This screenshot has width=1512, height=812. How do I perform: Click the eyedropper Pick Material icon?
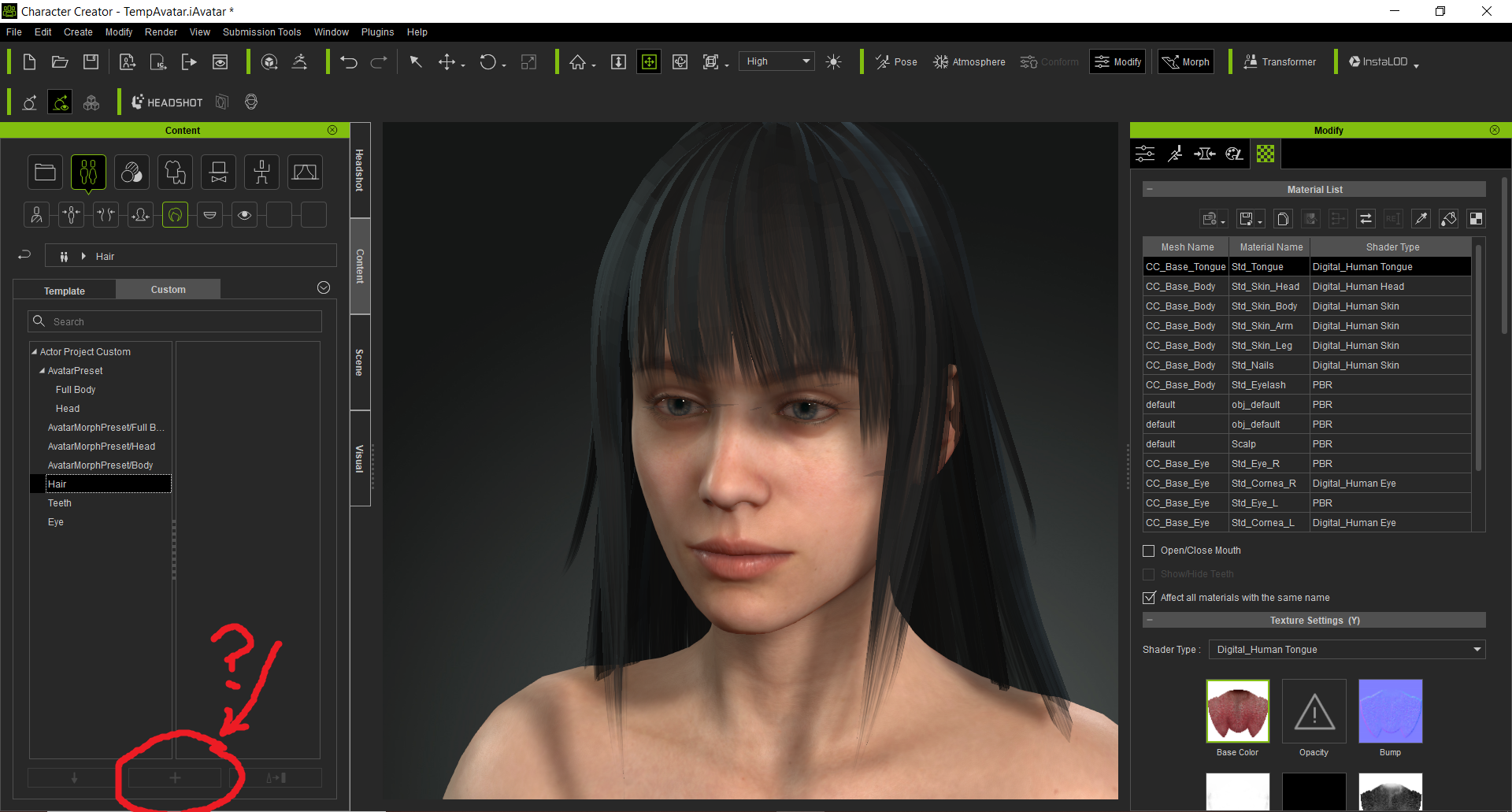(x=1421, y=219)
